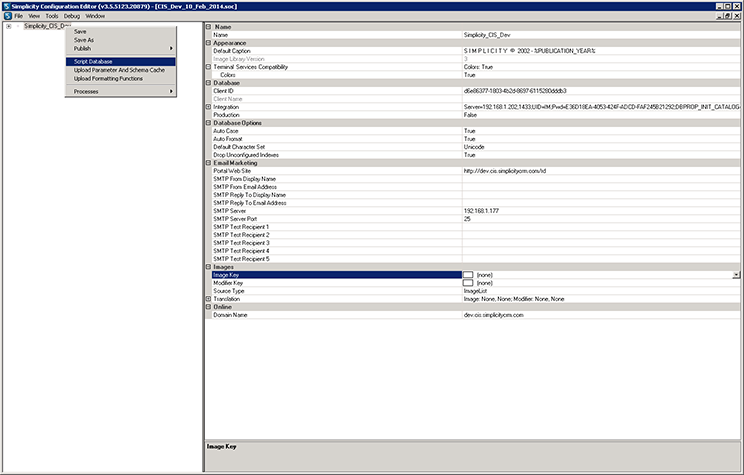Restore the inner document window
744x475 pixels.
click(x=728, y=16)
